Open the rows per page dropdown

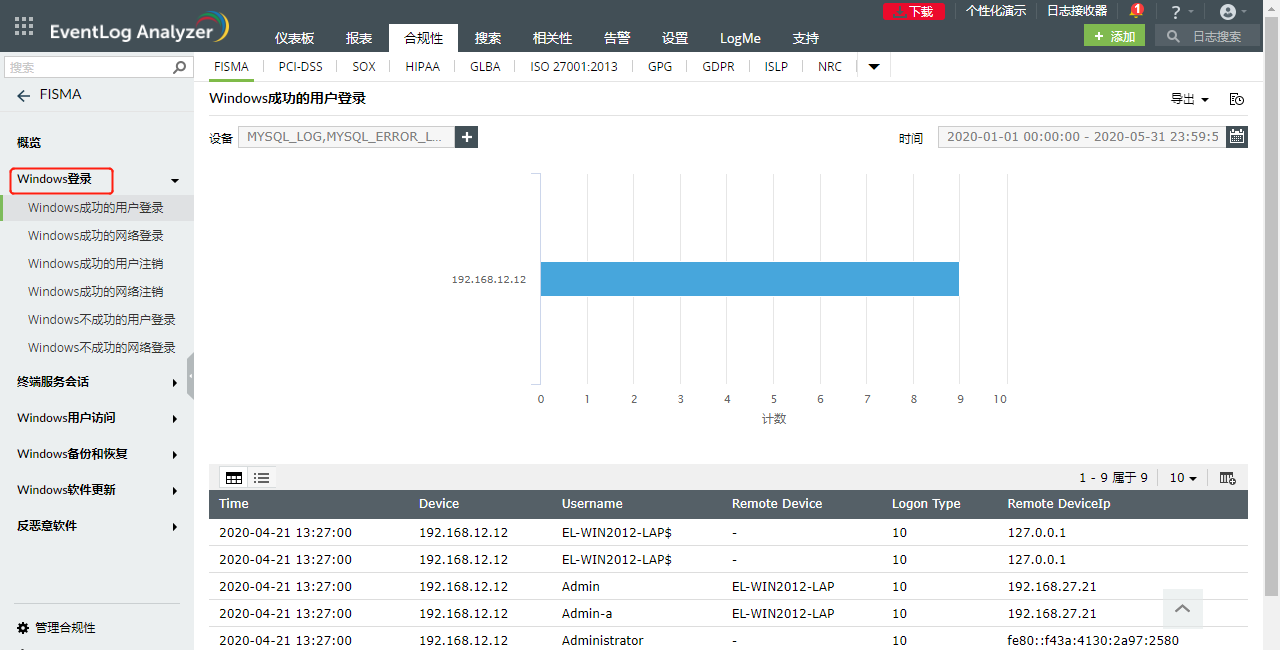(x=1183, y=478)
